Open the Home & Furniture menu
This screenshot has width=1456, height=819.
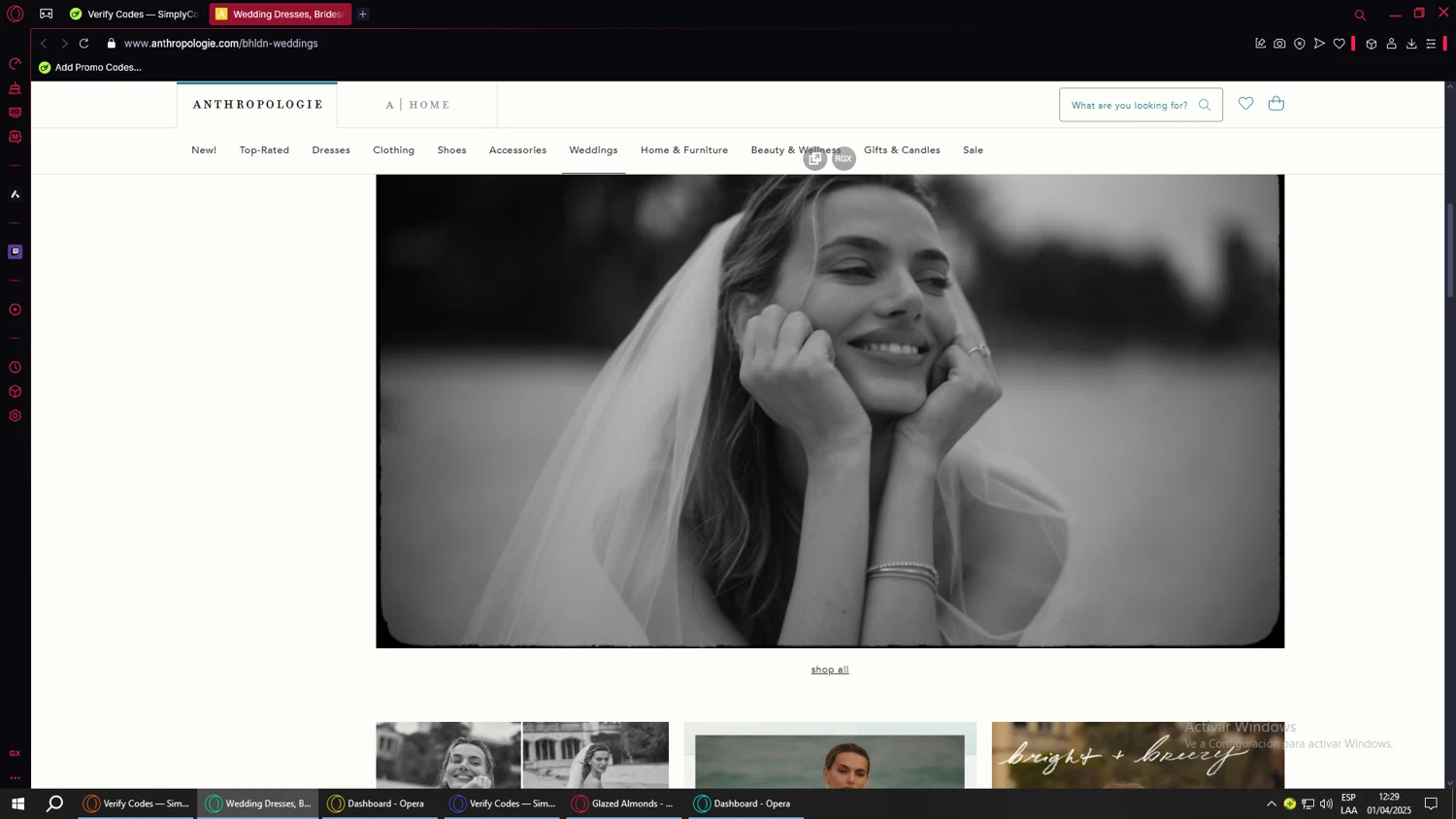(x=684, y=150)
